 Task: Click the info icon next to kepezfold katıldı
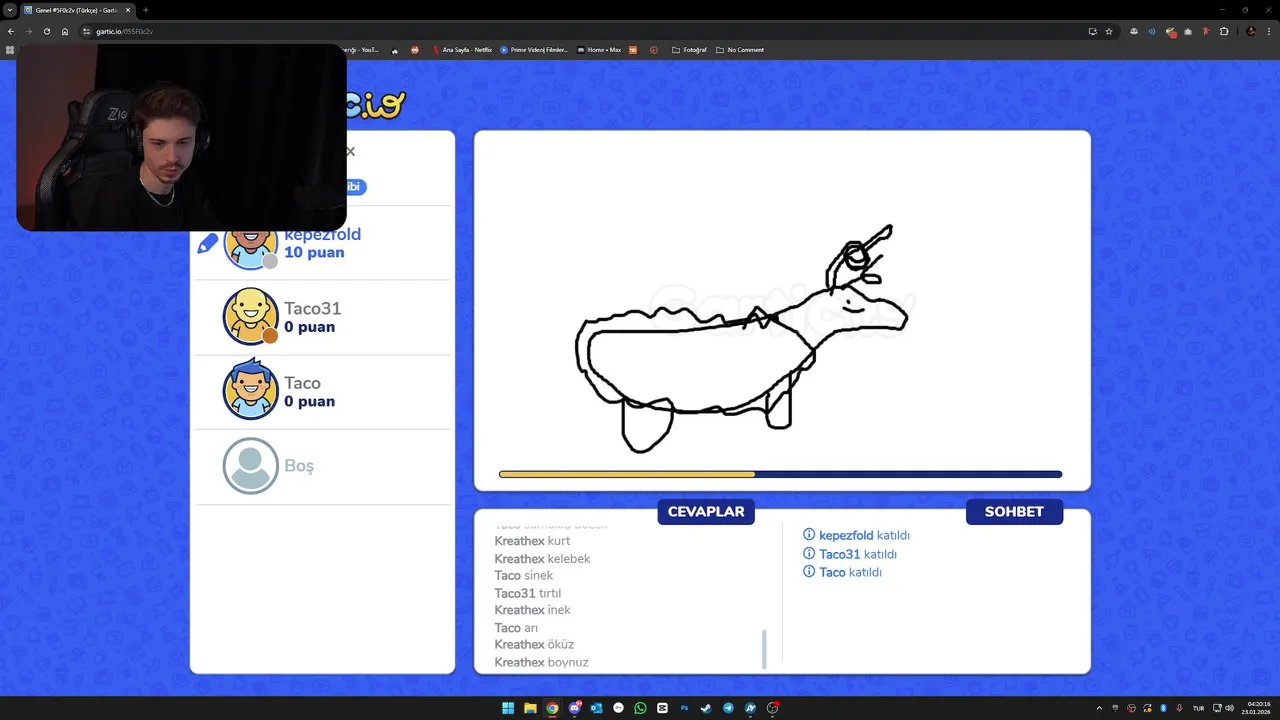809,535
